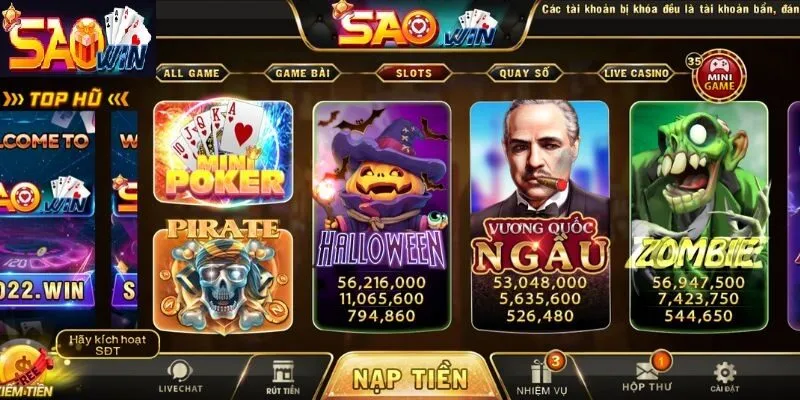Launch the Pirate slot game tile

pos(223,276)
